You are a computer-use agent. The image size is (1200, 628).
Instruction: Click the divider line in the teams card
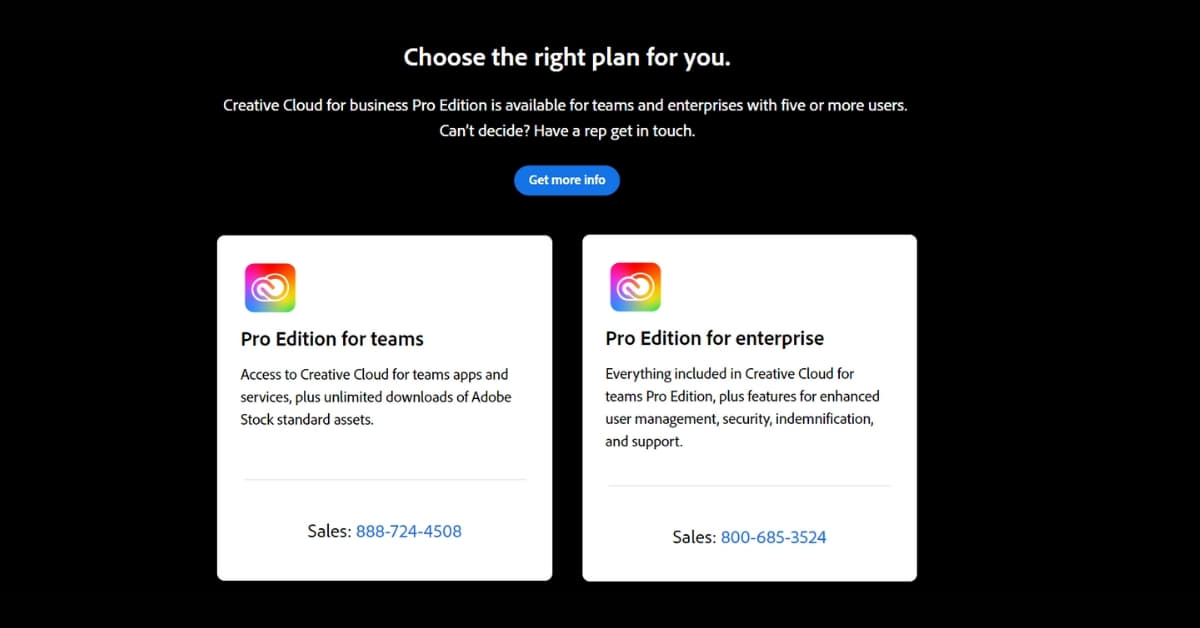384,479
